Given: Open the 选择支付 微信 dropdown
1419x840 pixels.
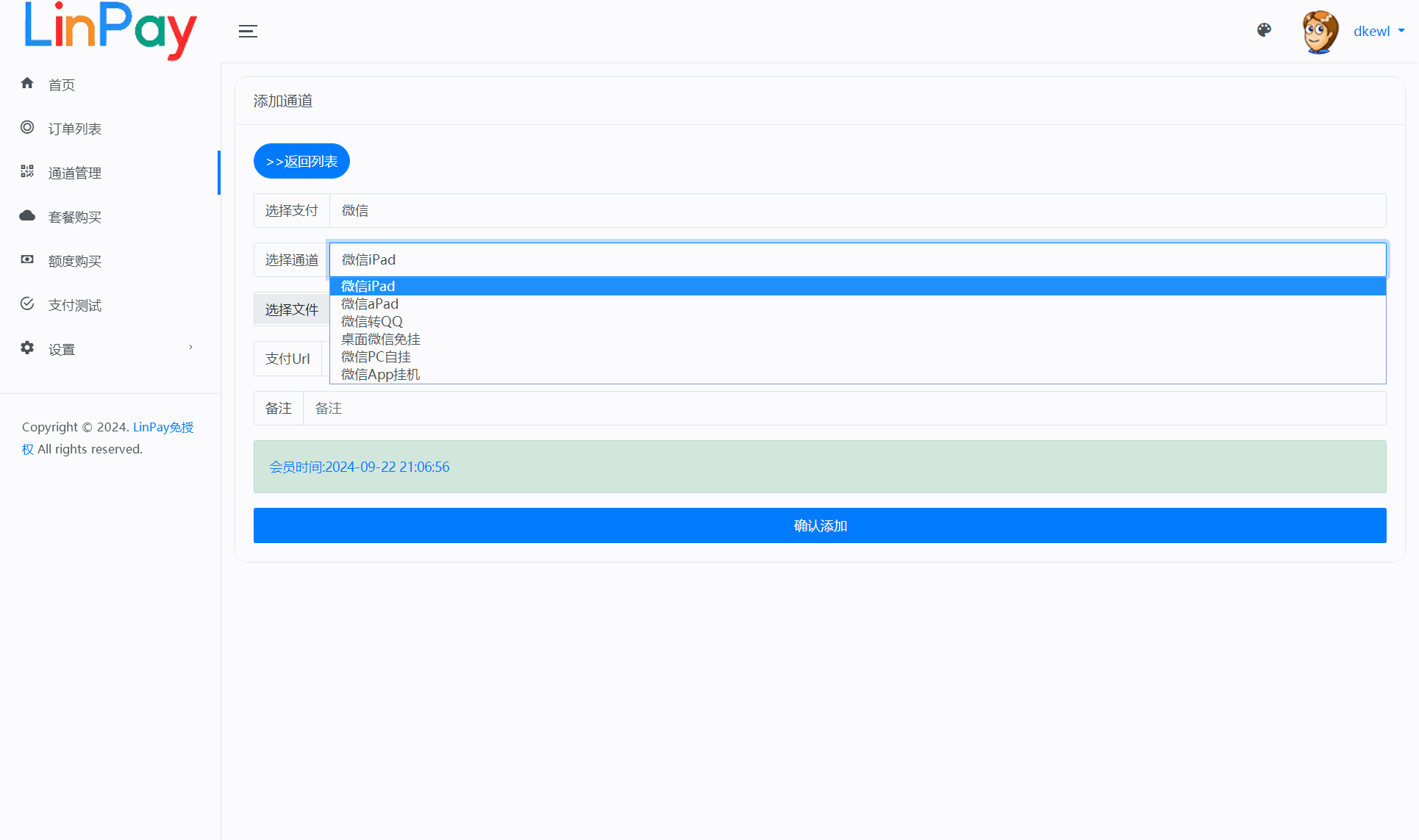Looking at the screenshot, I should (857, 211).
